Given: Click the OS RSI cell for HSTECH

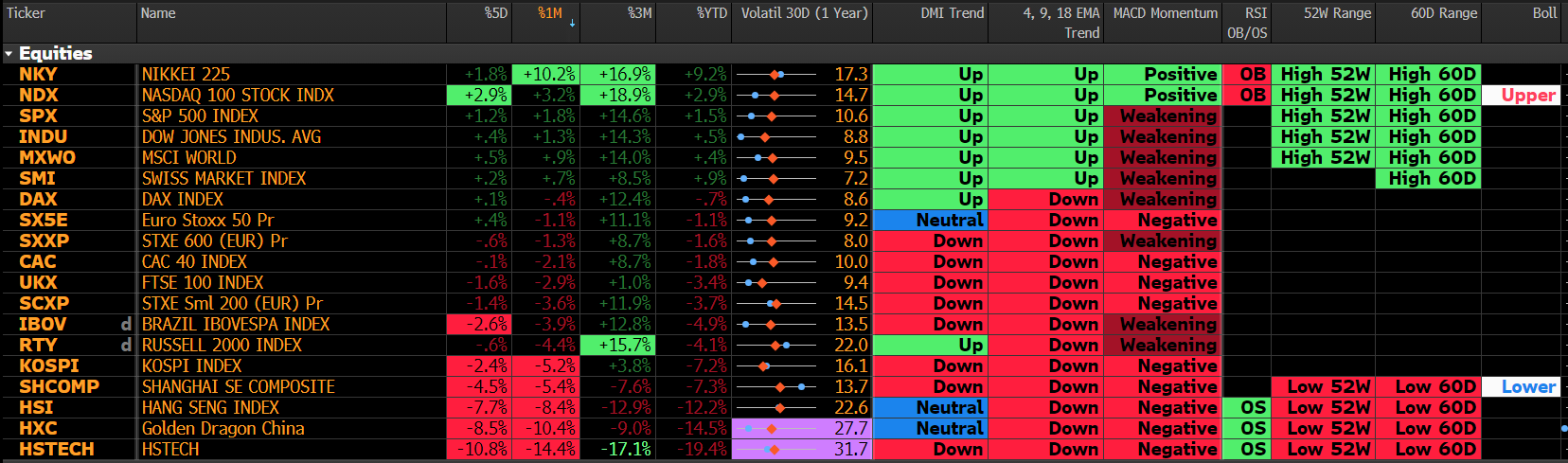Looking at the screenshot, I should [x=1247, y=449].
